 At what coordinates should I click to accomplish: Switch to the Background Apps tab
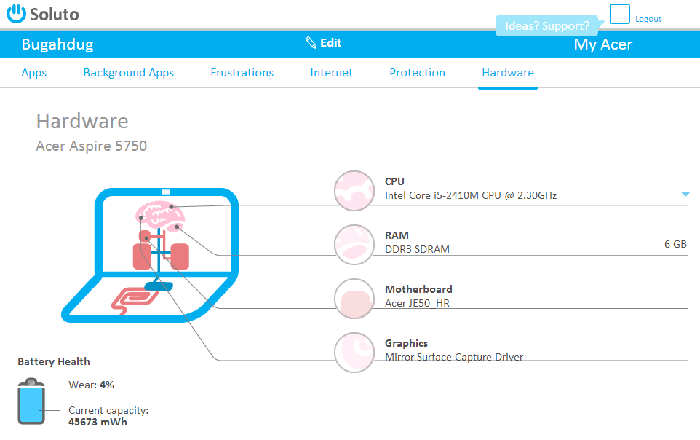tap(128, 73)
